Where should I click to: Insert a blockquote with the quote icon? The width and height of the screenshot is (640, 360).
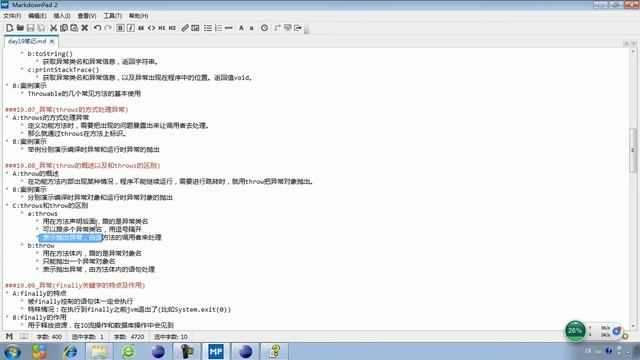[x=141, y=28]
